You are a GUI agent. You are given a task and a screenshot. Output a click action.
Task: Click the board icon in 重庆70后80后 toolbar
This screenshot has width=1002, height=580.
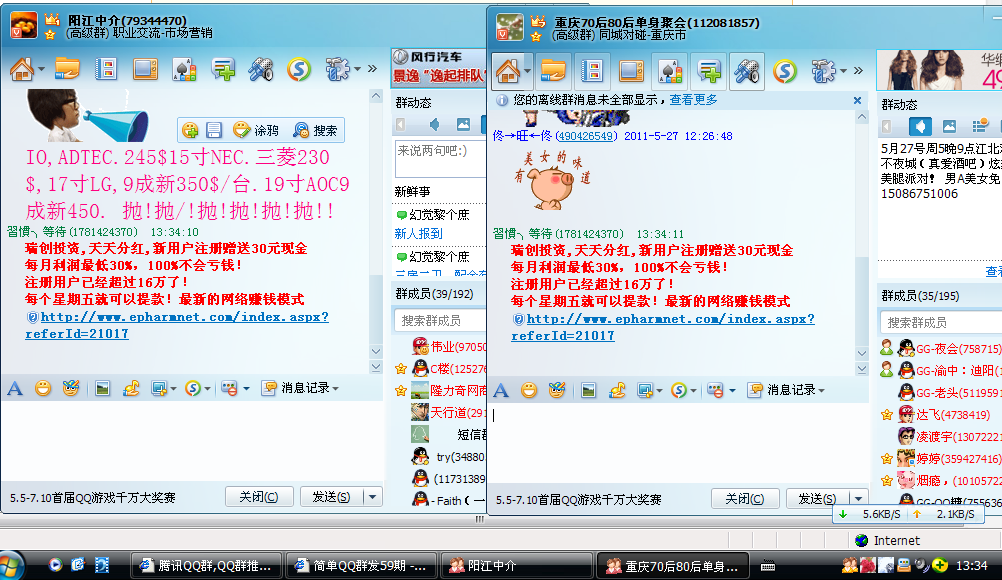(x=631, y=71)
